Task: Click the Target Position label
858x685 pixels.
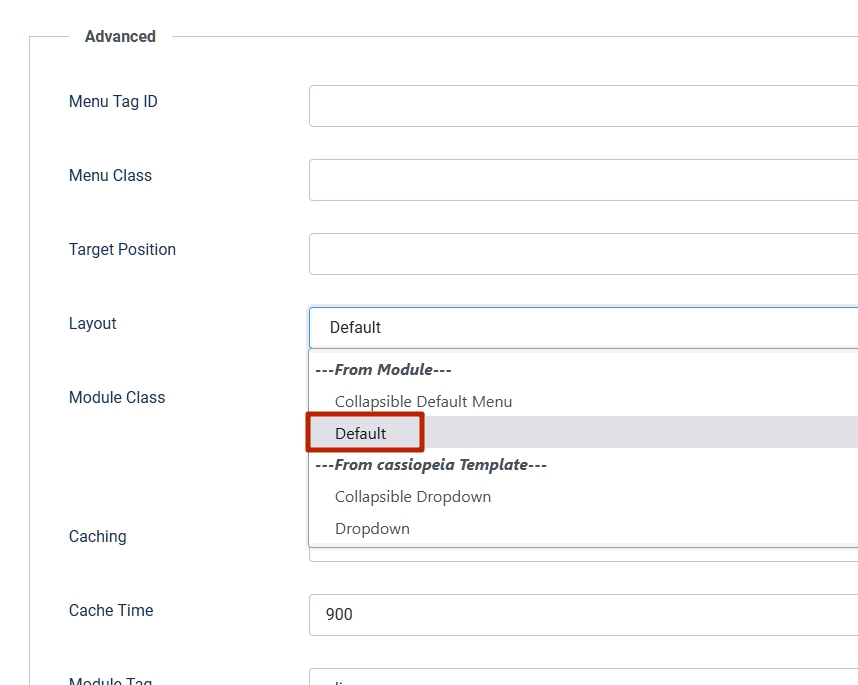Action: point(122,249)
